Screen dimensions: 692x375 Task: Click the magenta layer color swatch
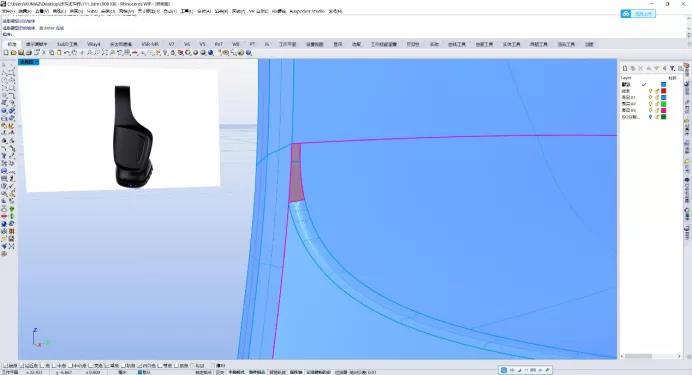[663, 110]
